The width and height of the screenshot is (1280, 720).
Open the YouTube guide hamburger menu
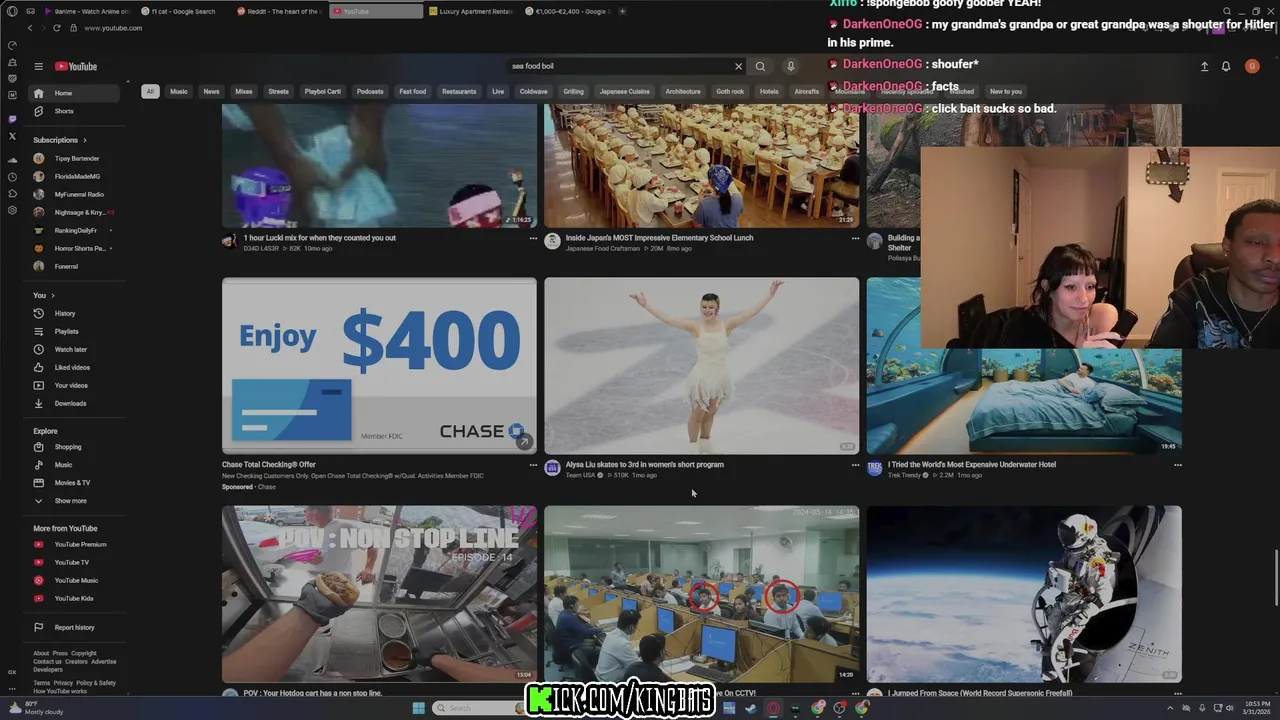point(38,66)
